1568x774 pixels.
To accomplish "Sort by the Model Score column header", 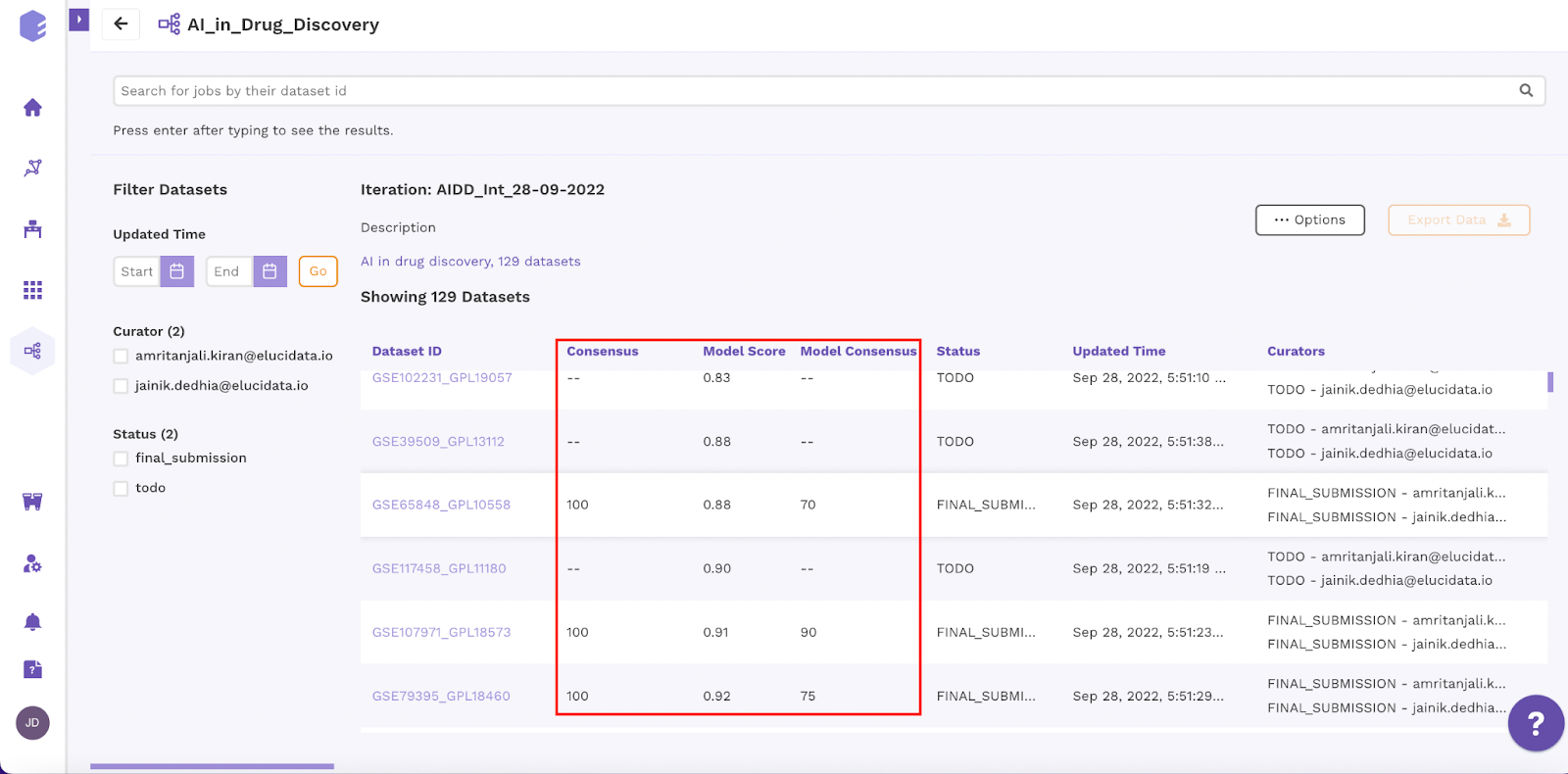I will click(x=744, y=351).
